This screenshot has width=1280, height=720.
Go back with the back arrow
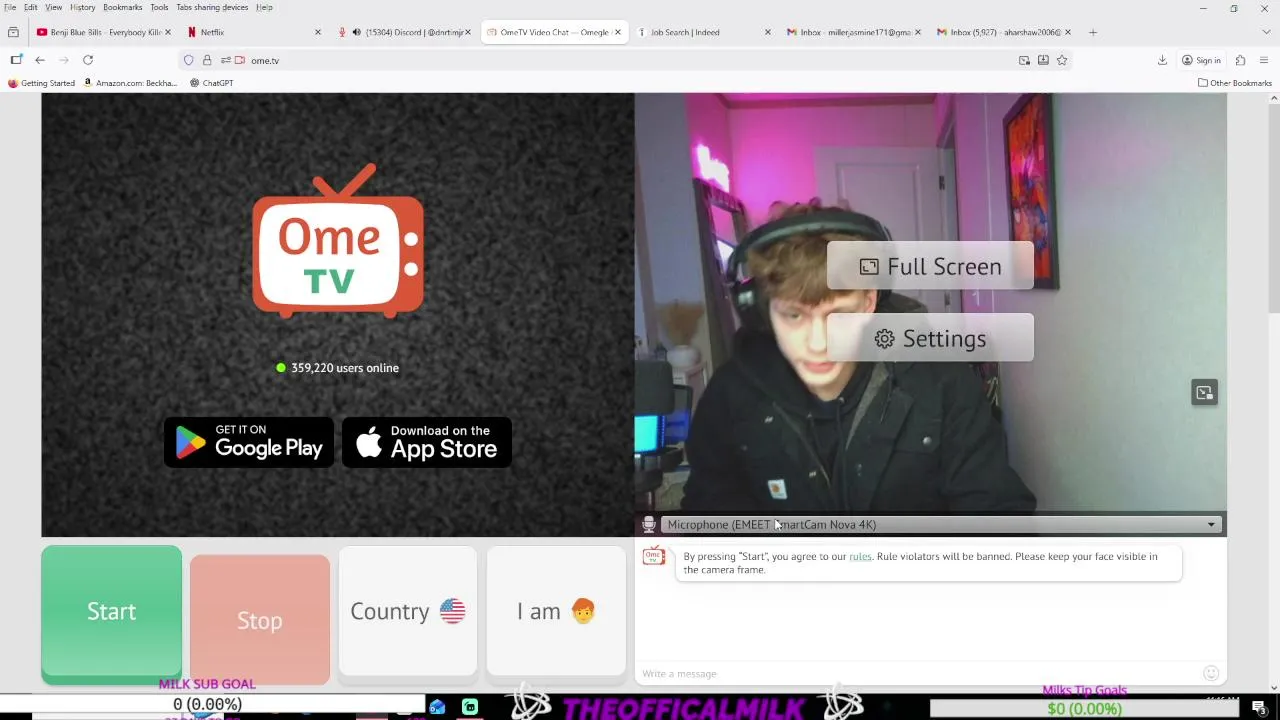tap(40, 60)
